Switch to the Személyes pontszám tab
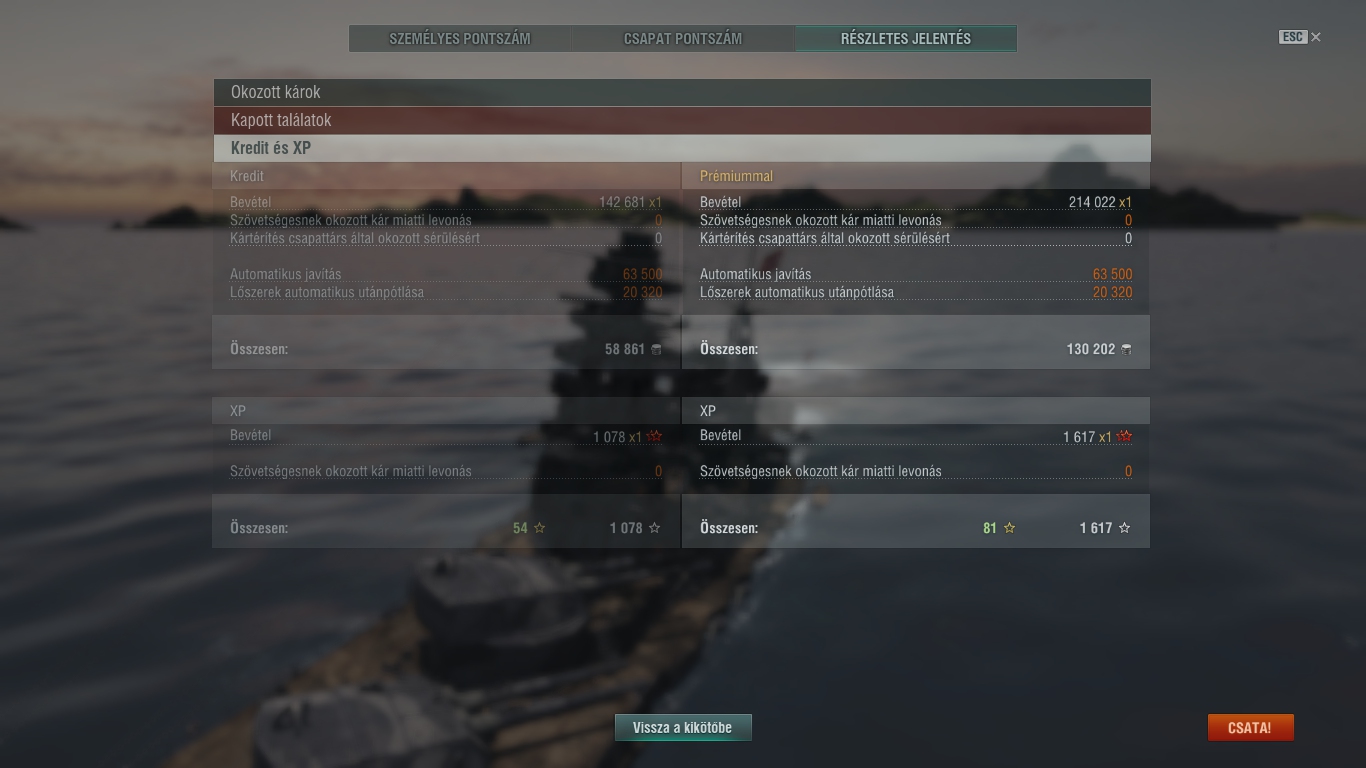This screenshot has width=1366, height=768. click(460, 39)
